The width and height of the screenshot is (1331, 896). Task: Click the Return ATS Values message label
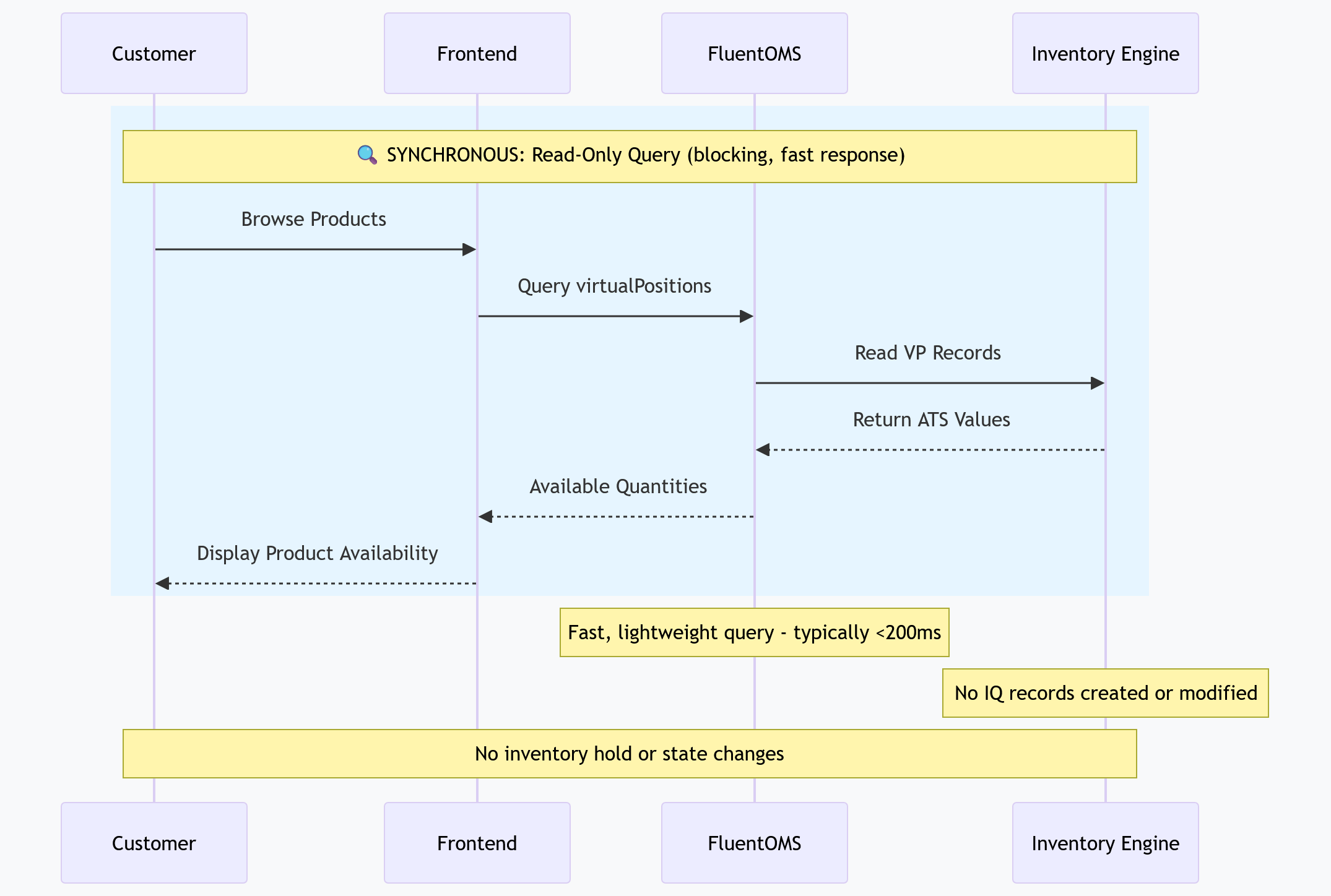931,420
